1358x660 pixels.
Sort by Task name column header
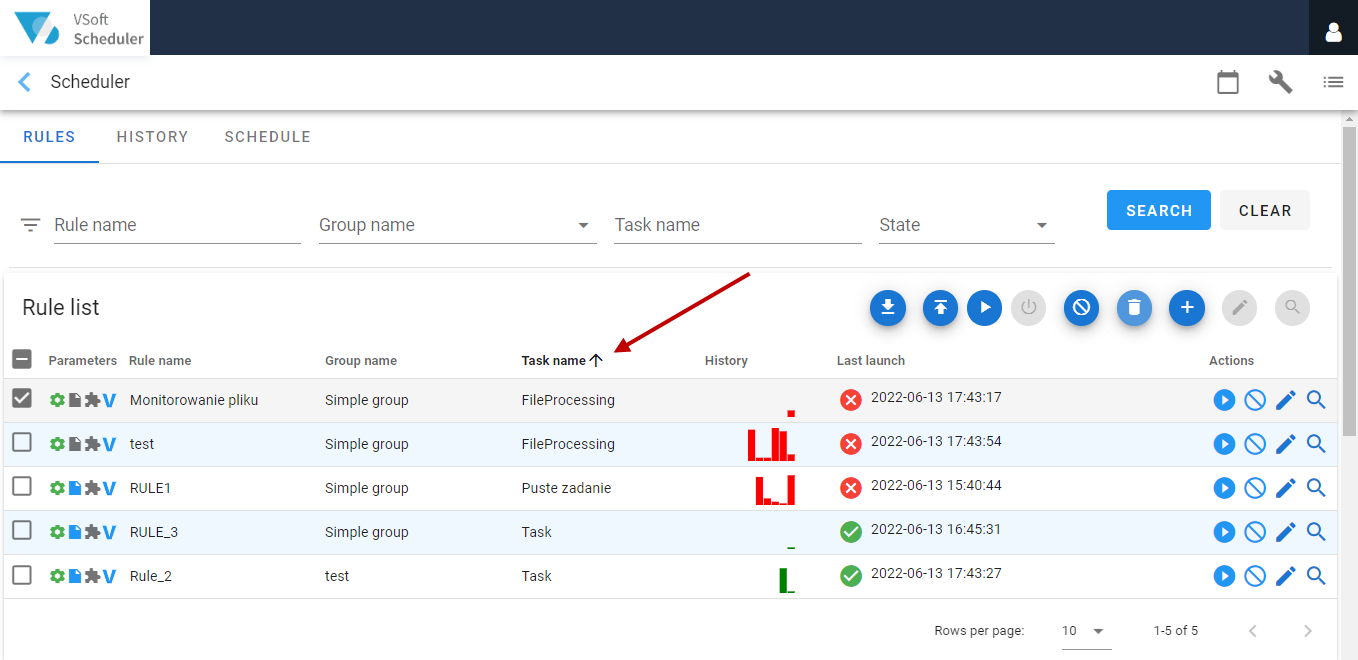pyautogui.click(x=562, y=360)
